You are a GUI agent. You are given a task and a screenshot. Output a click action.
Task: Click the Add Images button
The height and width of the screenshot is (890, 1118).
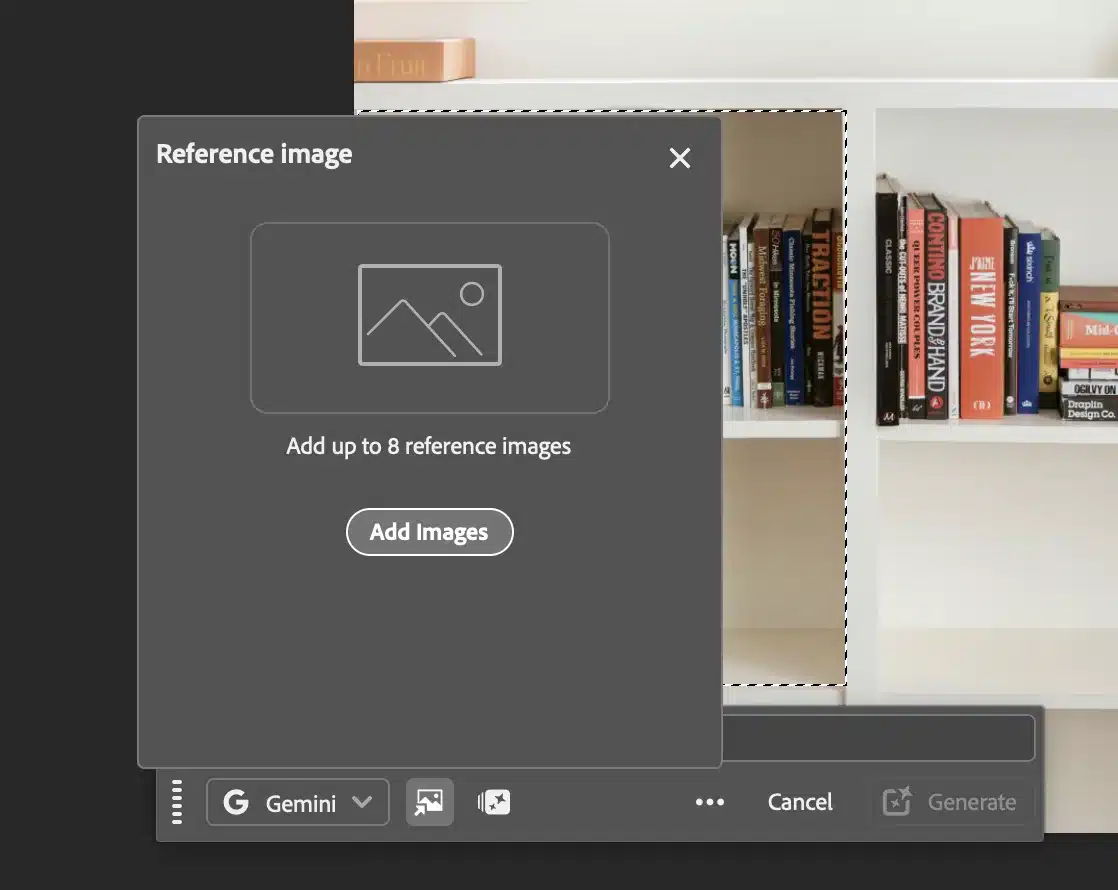click(429, 532)
